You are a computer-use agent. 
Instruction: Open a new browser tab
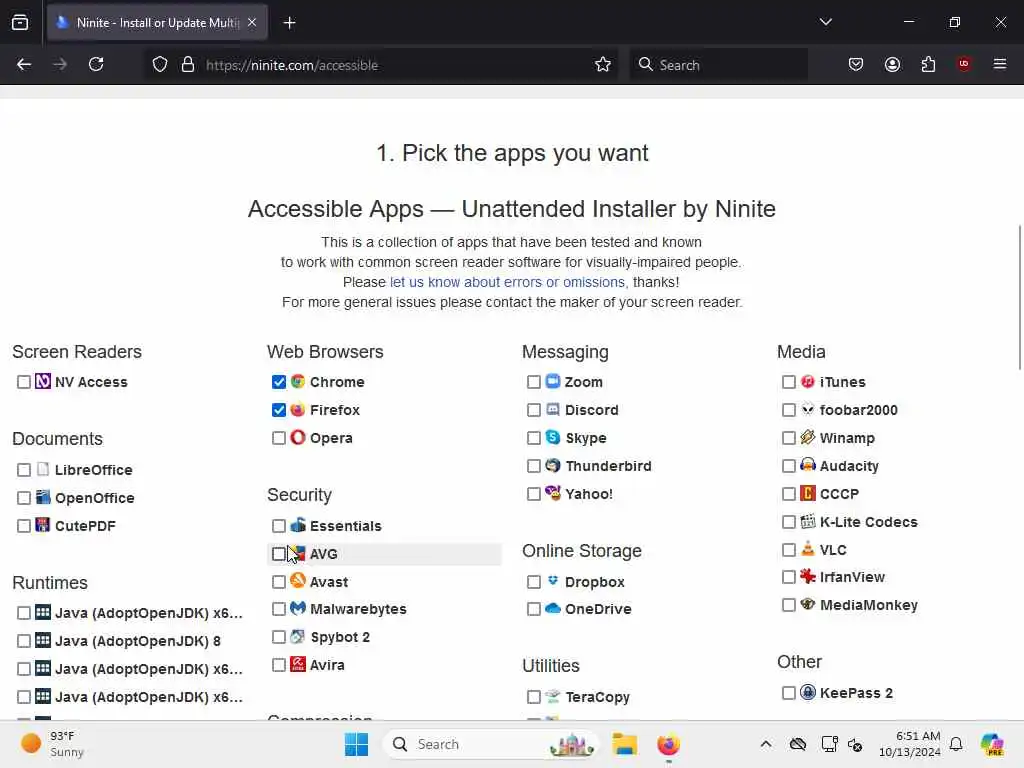click(x=289, y=23)
